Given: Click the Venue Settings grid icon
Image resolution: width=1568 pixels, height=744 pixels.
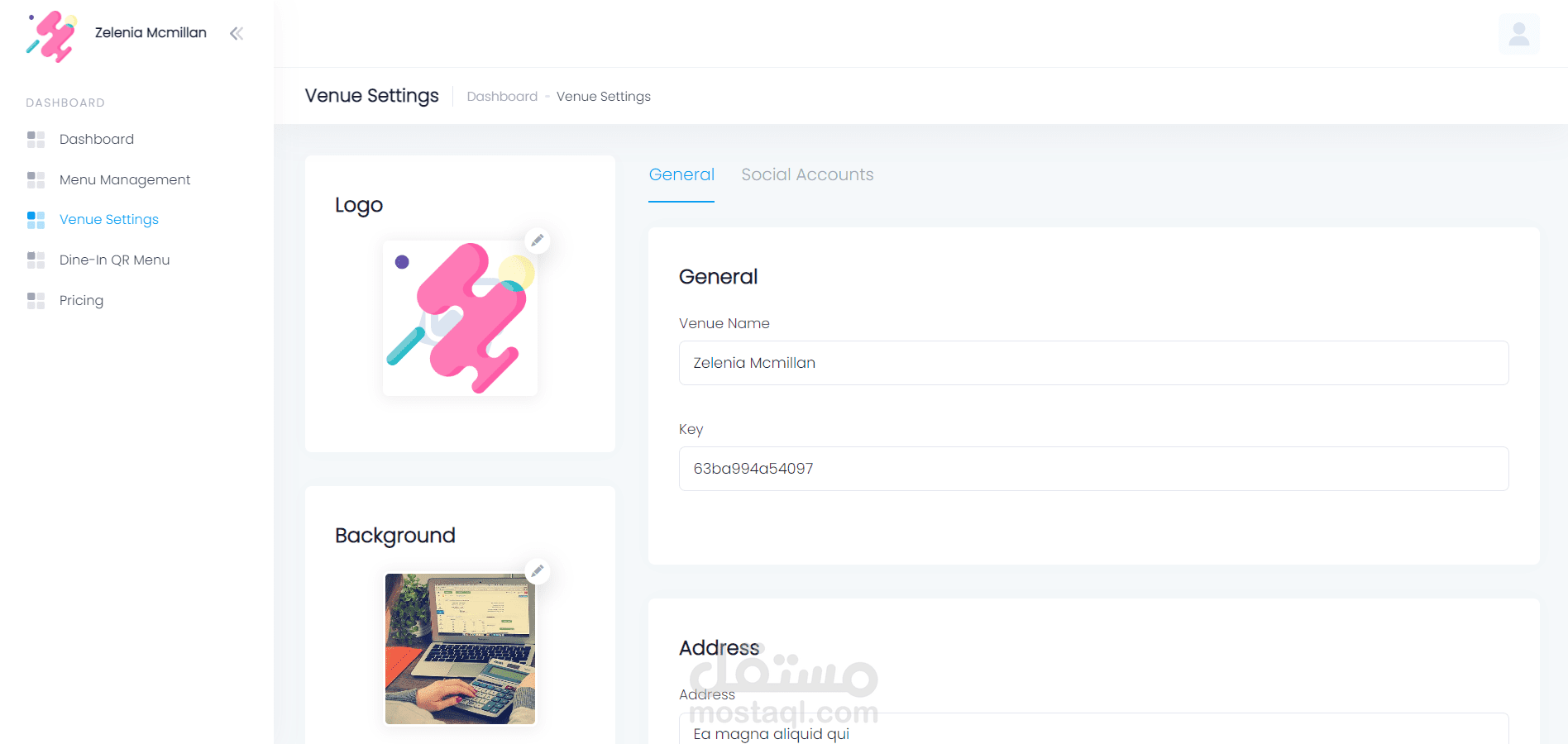Looking at the screenshot, I should click(36, 219).
